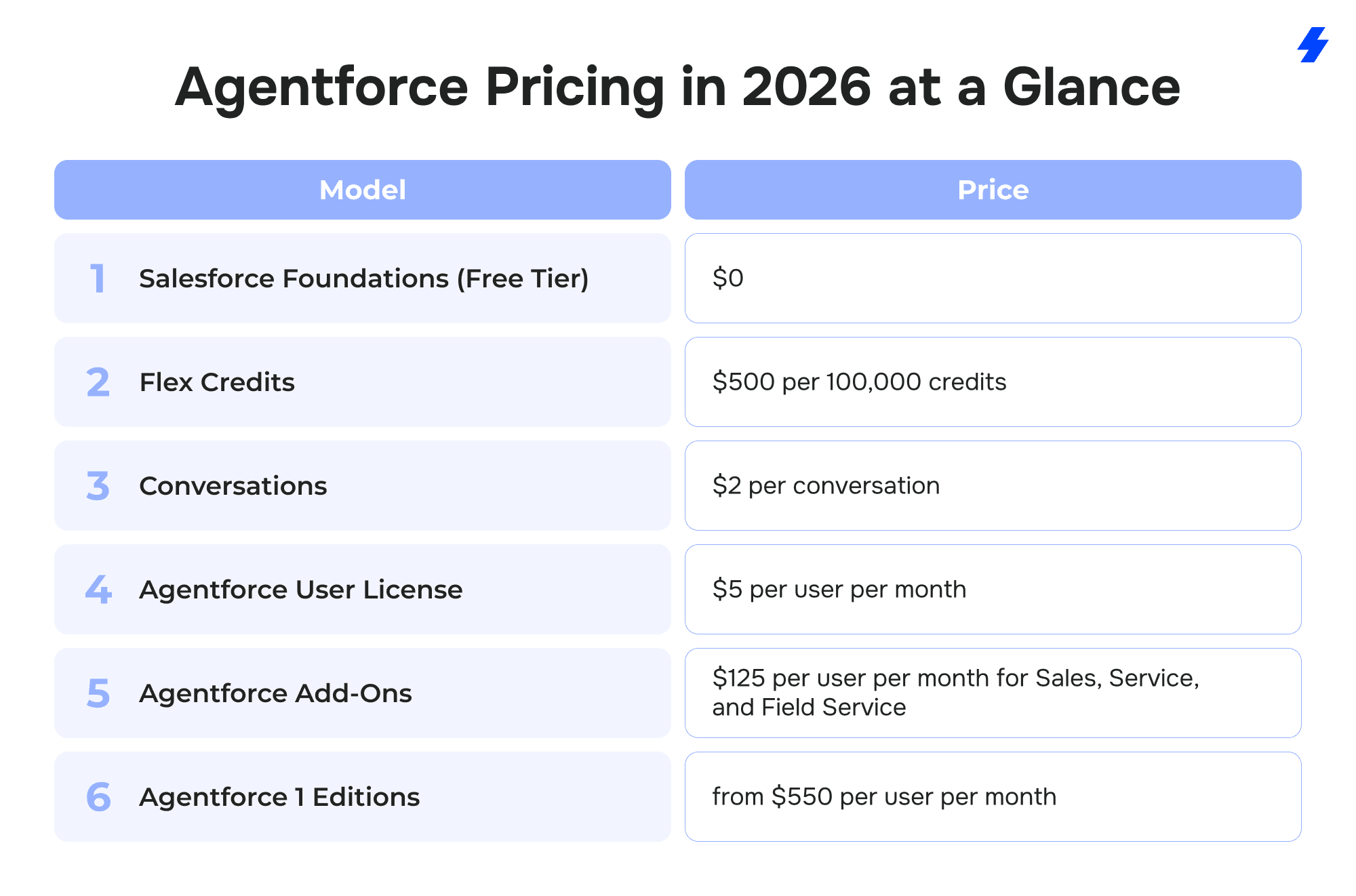Click Agentforce Add-Ons label
The image size is (1356, 896).
pyautogui.click(x=275, y=693)
